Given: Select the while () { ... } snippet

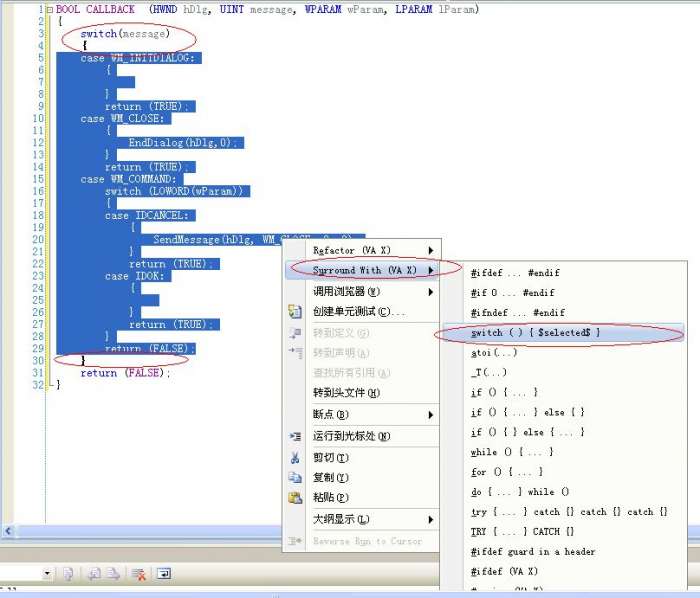Looking at the screenshot, I should pyautogui.click(x=563, y=452).
